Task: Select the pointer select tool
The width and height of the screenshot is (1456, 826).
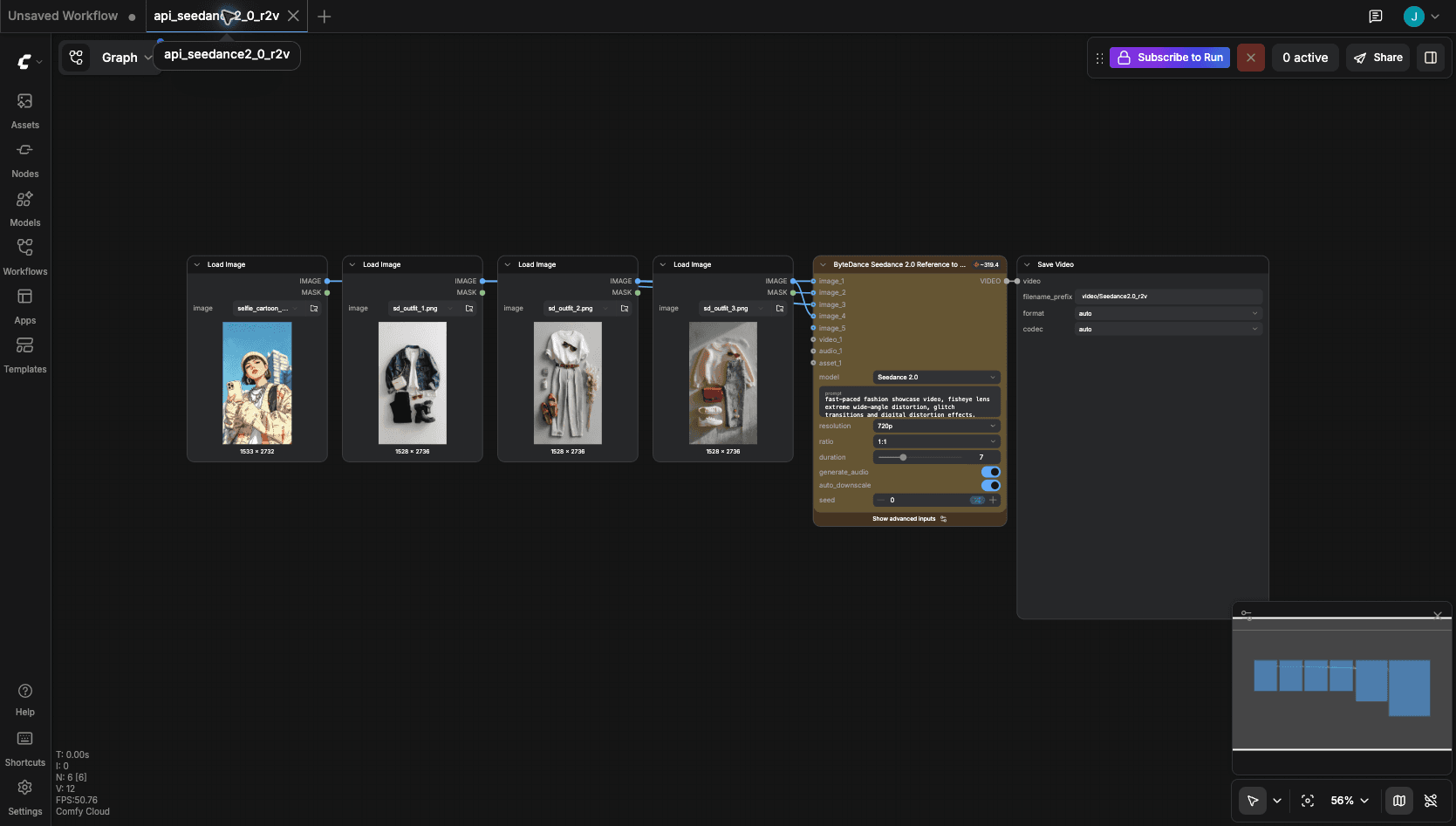Action: click(1253, 801)
